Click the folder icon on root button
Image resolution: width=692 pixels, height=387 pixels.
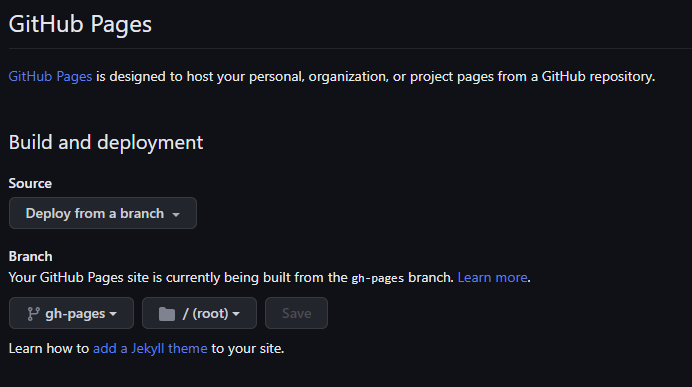pos(167,314)
